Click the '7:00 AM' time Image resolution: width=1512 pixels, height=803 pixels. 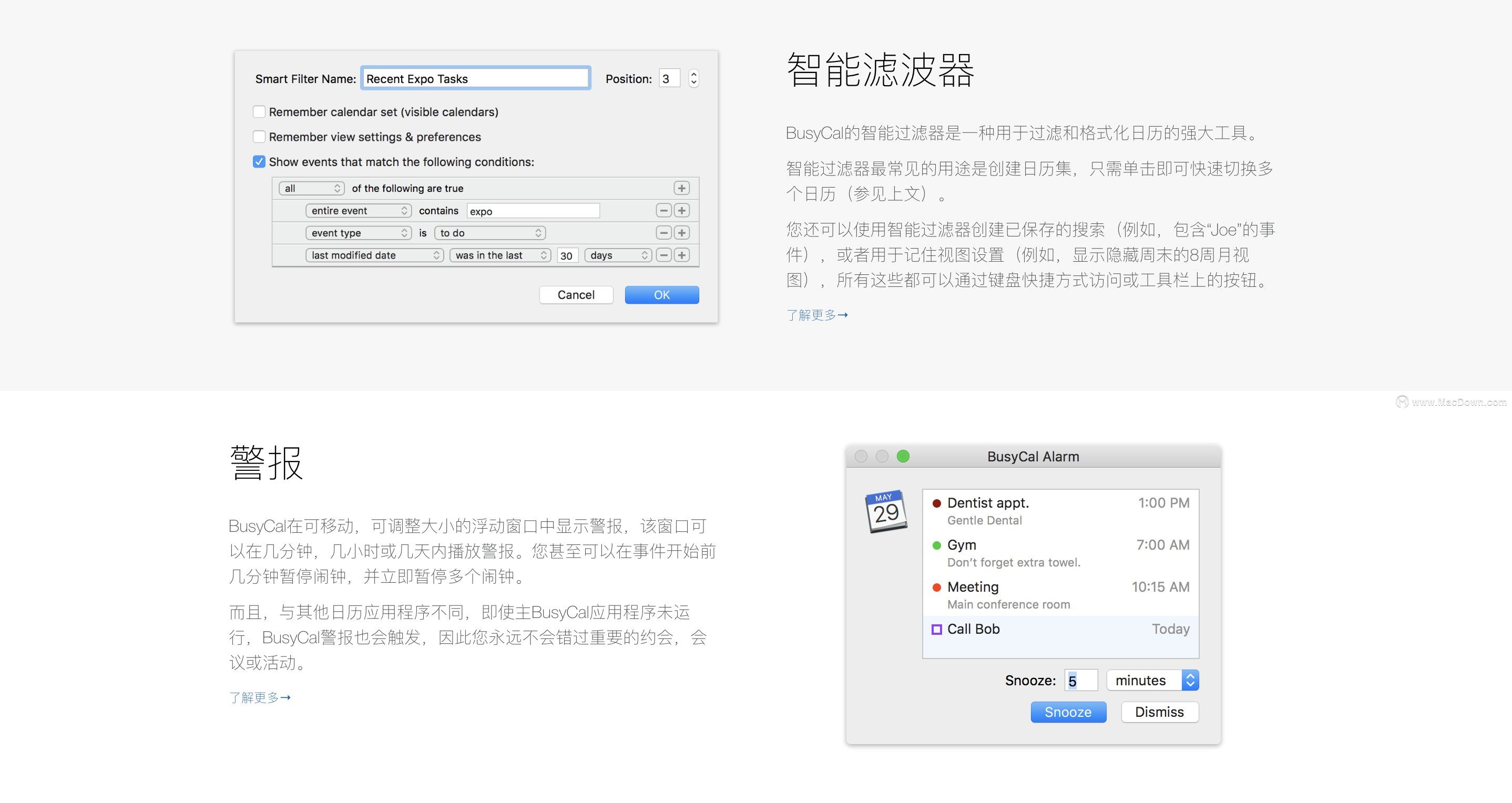(1163, 545)
